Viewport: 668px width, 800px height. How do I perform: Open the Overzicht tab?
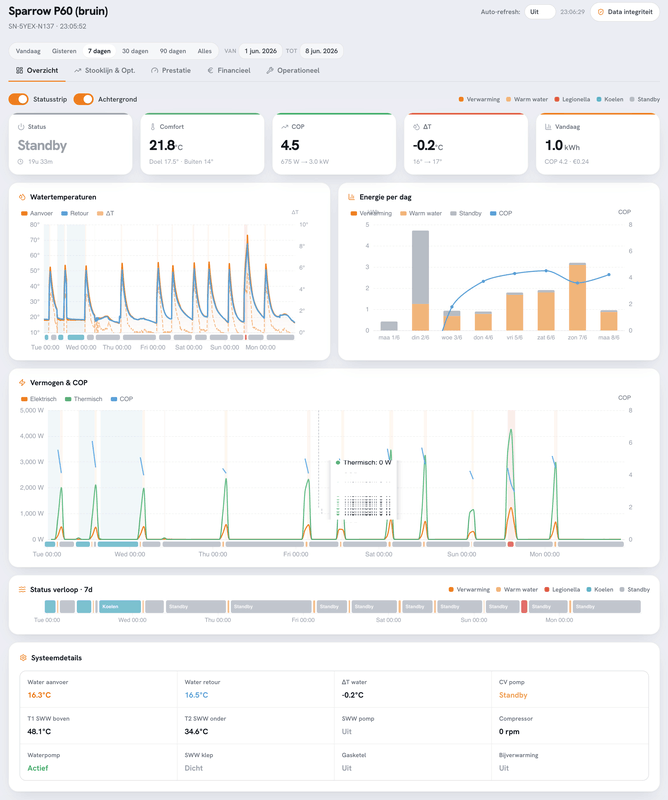(x=37, y=70)
